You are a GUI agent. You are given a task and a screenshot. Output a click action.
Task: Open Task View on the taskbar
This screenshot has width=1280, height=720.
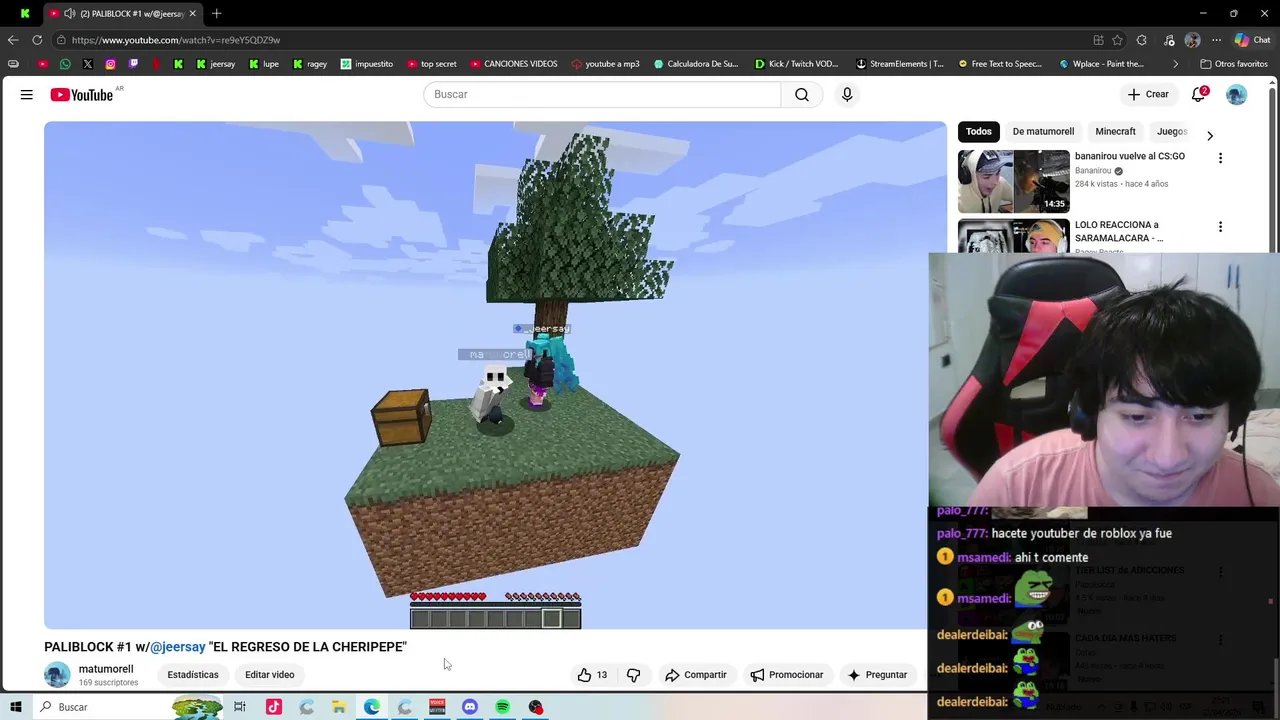240,707
